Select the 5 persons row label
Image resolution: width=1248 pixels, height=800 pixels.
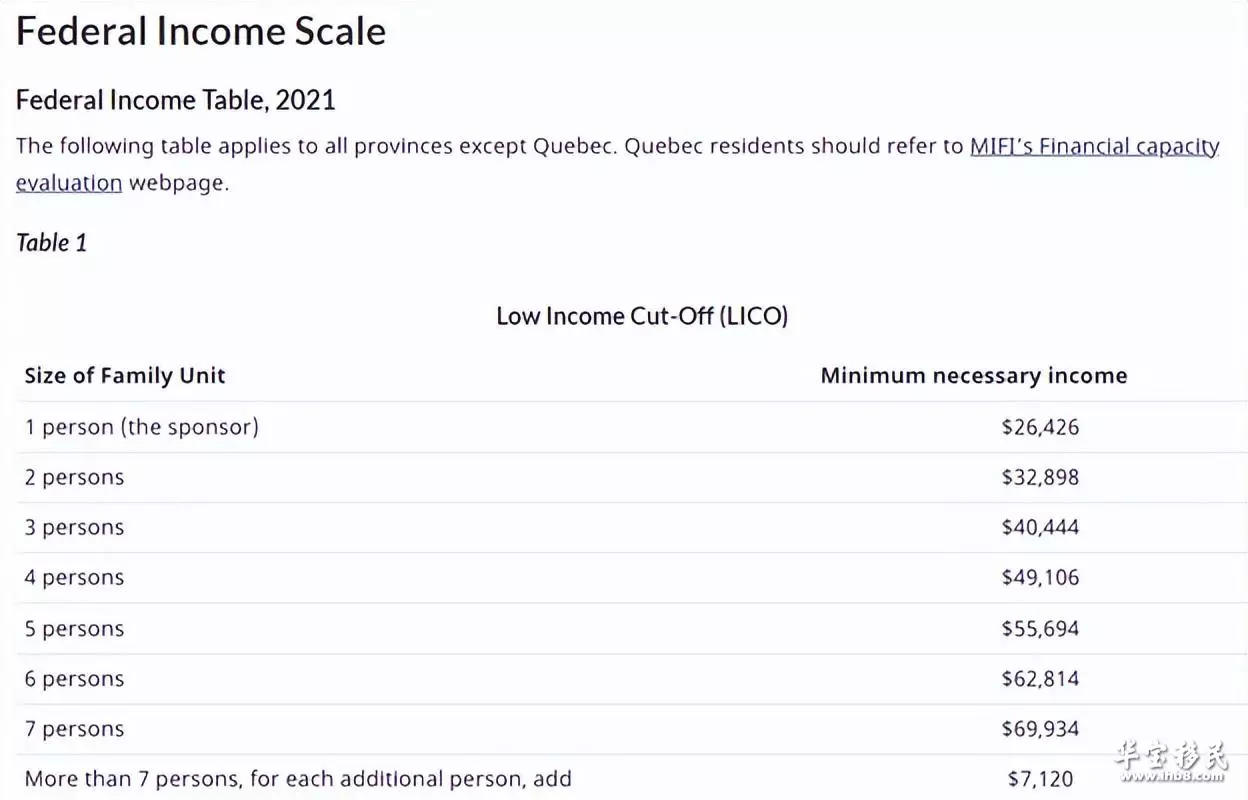(x=74, y=629)
